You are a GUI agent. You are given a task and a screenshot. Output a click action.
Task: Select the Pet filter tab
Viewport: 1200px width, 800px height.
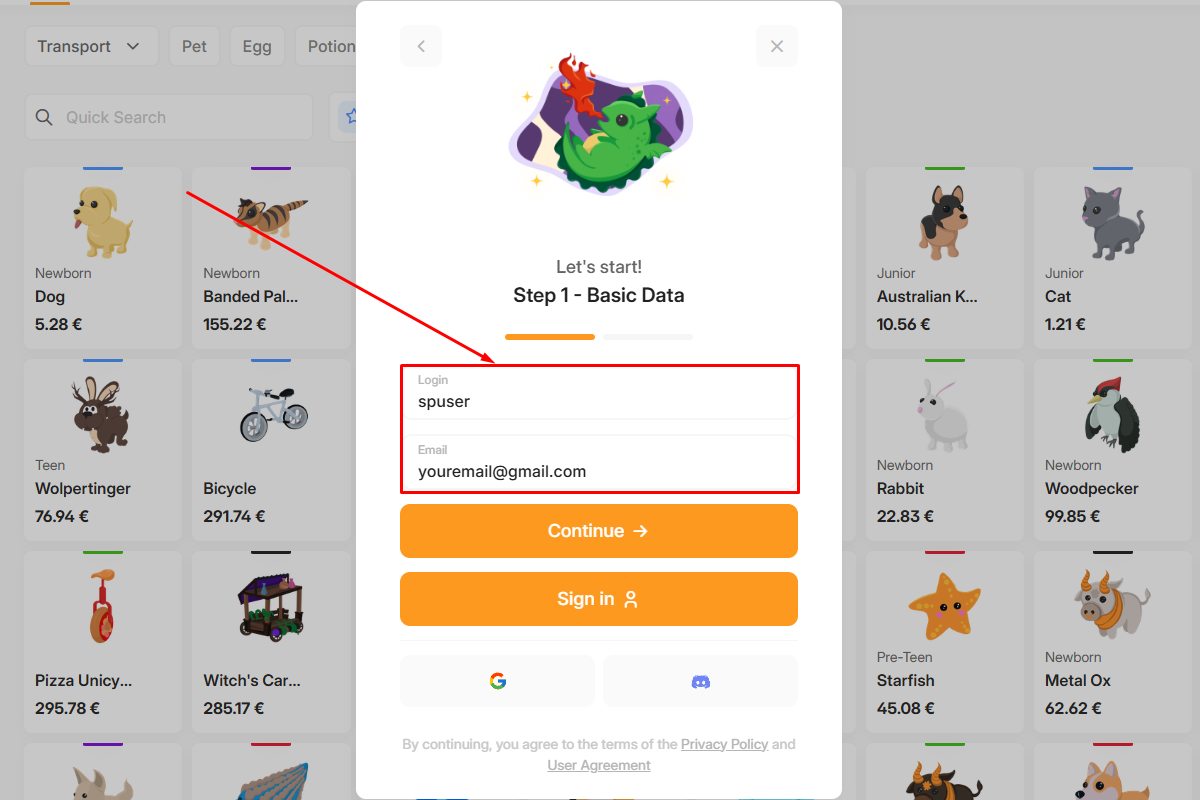pyautogui.click(x=195, y=46)
